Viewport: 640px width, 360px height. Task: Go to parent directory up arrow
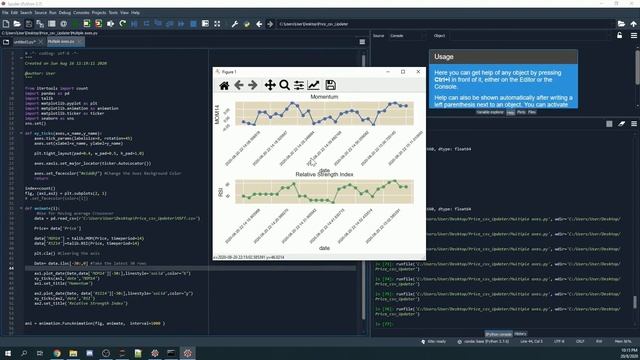tap(633, 24)
